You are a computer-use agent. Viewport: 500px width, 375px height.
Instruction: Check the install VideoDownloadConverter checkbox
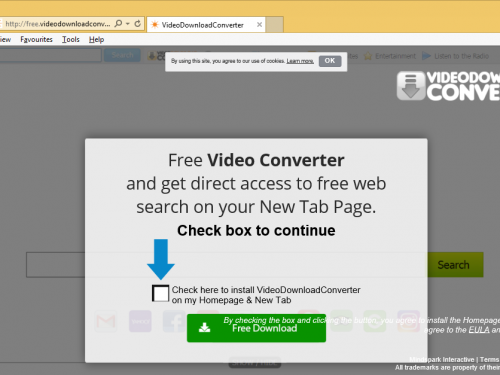pyautogui.click(x=160, y=293)
